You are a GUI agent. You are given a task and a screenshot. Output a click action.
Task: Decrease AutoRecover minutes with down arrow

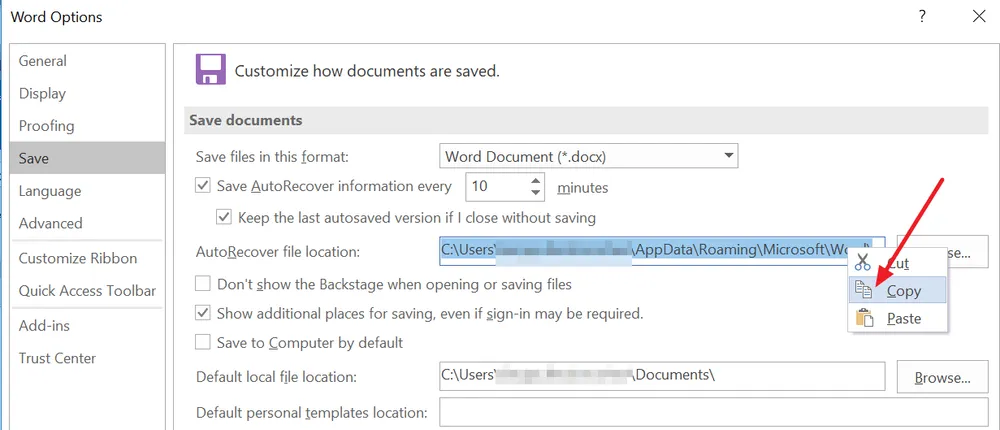(536, 193)
